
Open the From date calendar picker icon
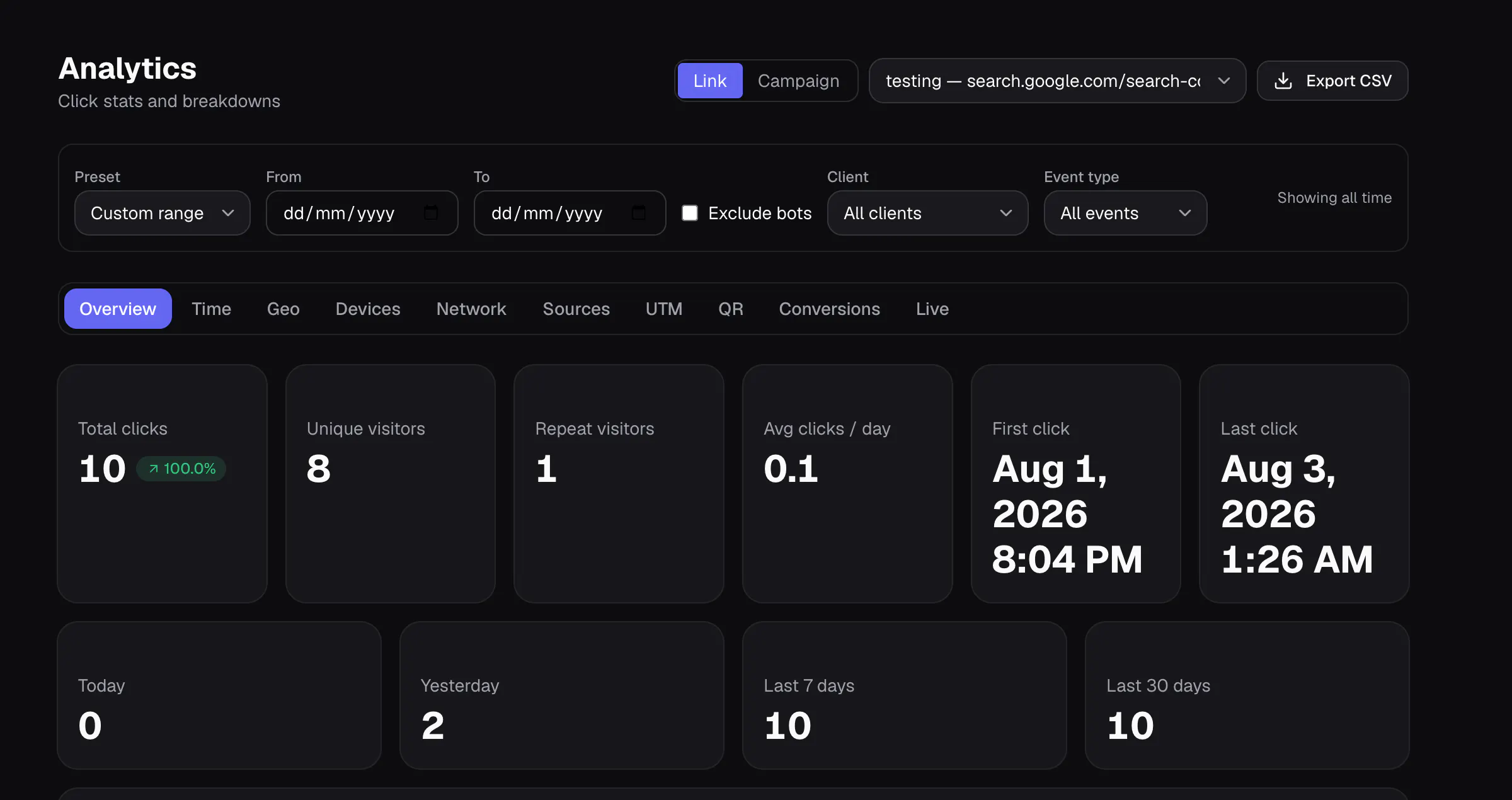[x=431, y=213]
